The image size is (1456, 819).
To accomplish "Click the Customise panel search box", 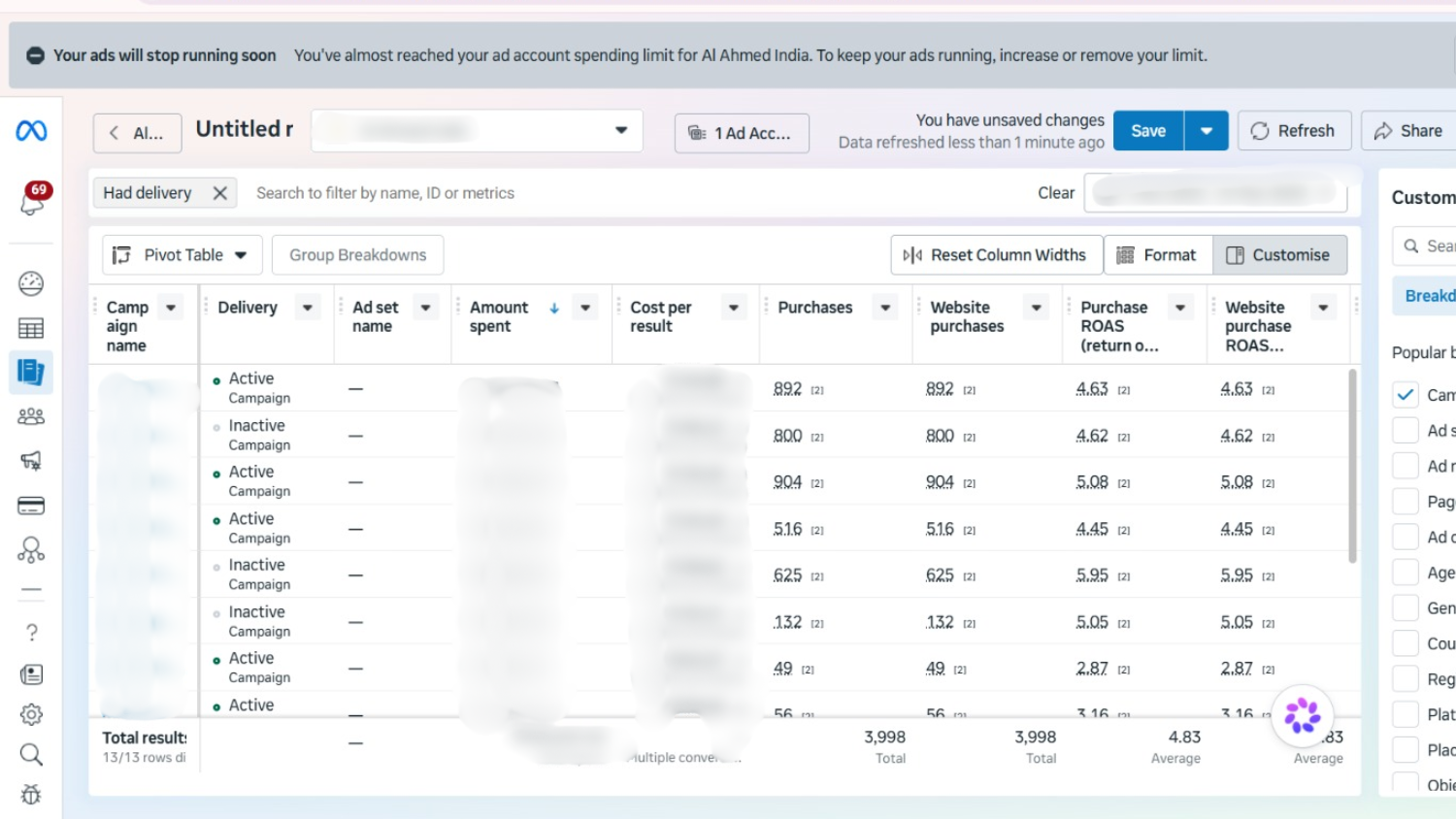I will click(x=1424, y=246).
